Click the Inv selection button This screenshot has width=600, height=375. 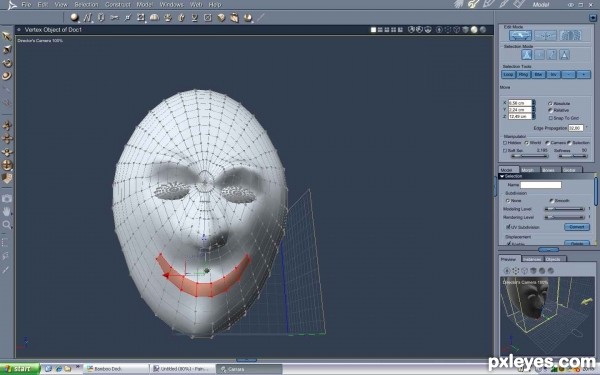point(553,75)
